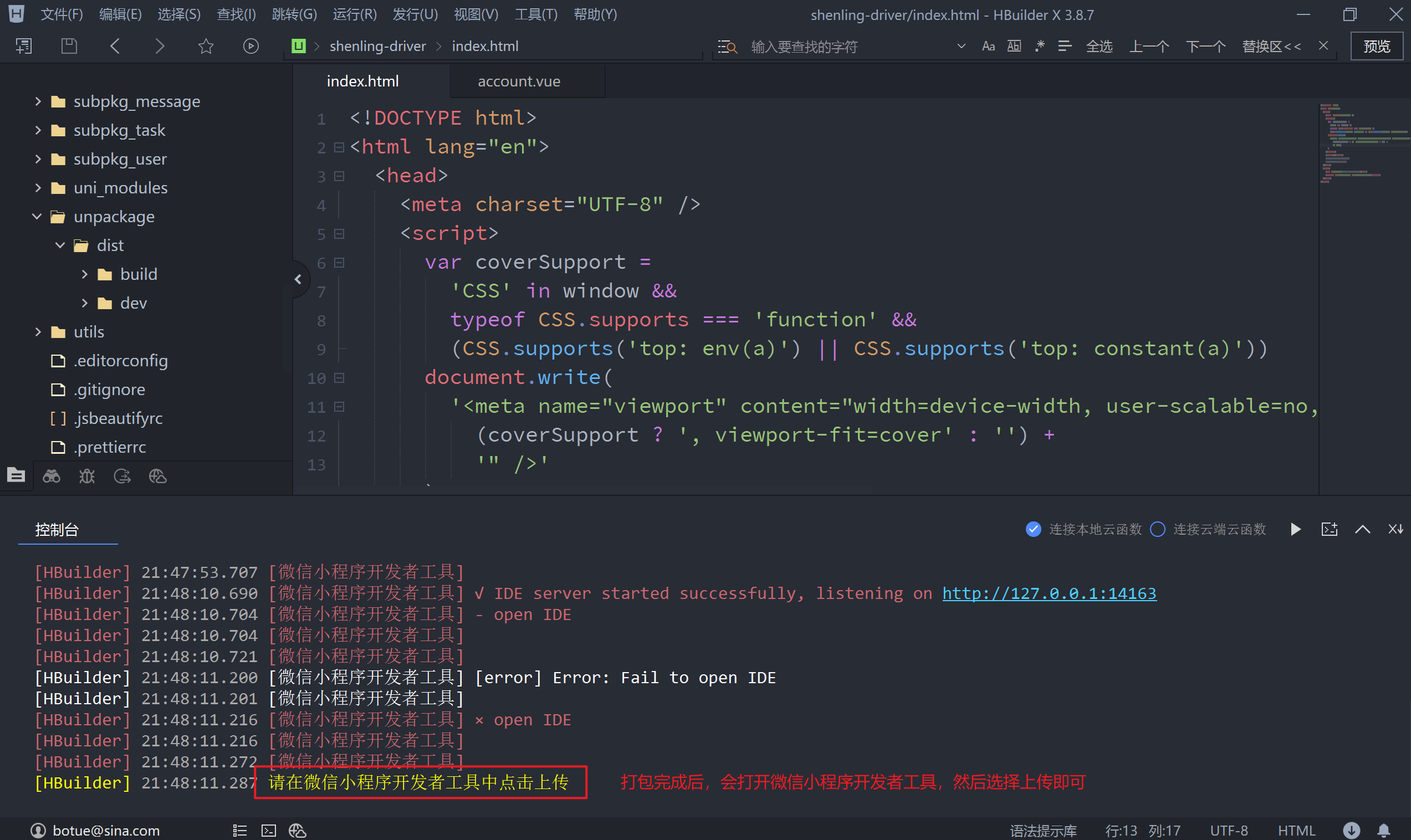Open the debug bug sidebar icon
The image size is (1411, 840).
[86, 476]
